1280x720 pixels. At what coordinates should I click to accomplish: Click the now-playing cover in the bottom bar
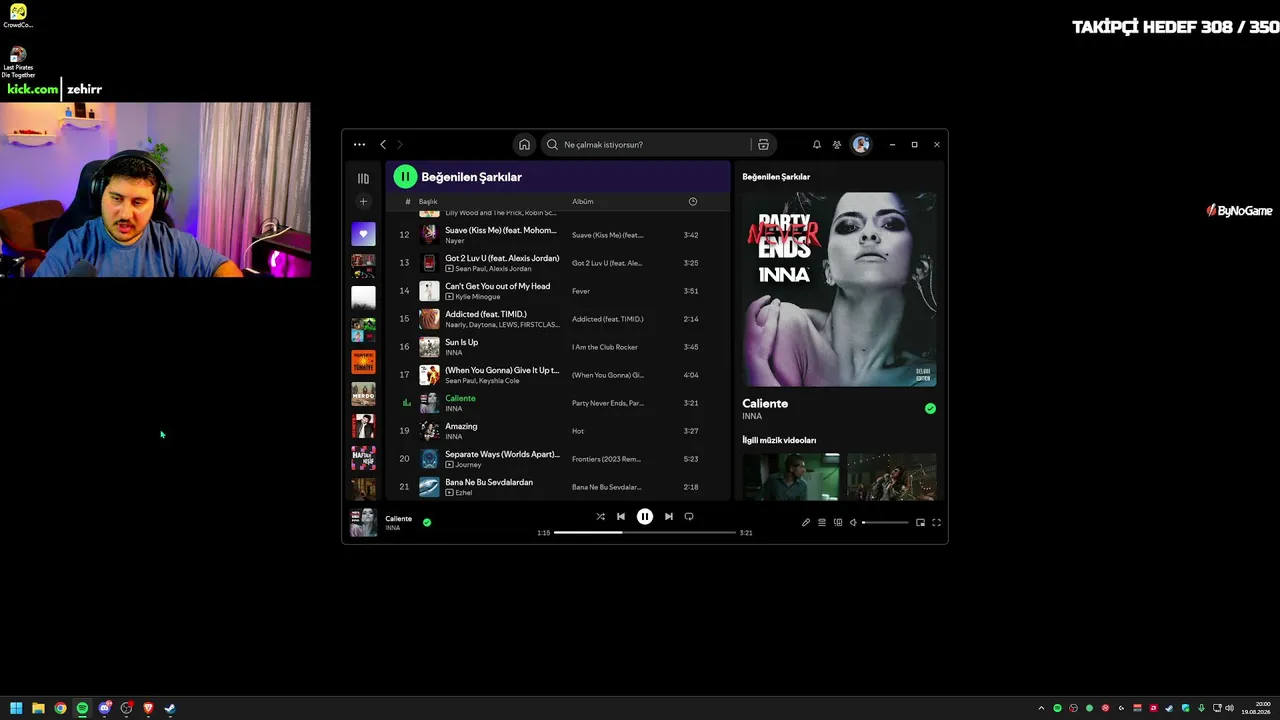(x=363, y=522)
